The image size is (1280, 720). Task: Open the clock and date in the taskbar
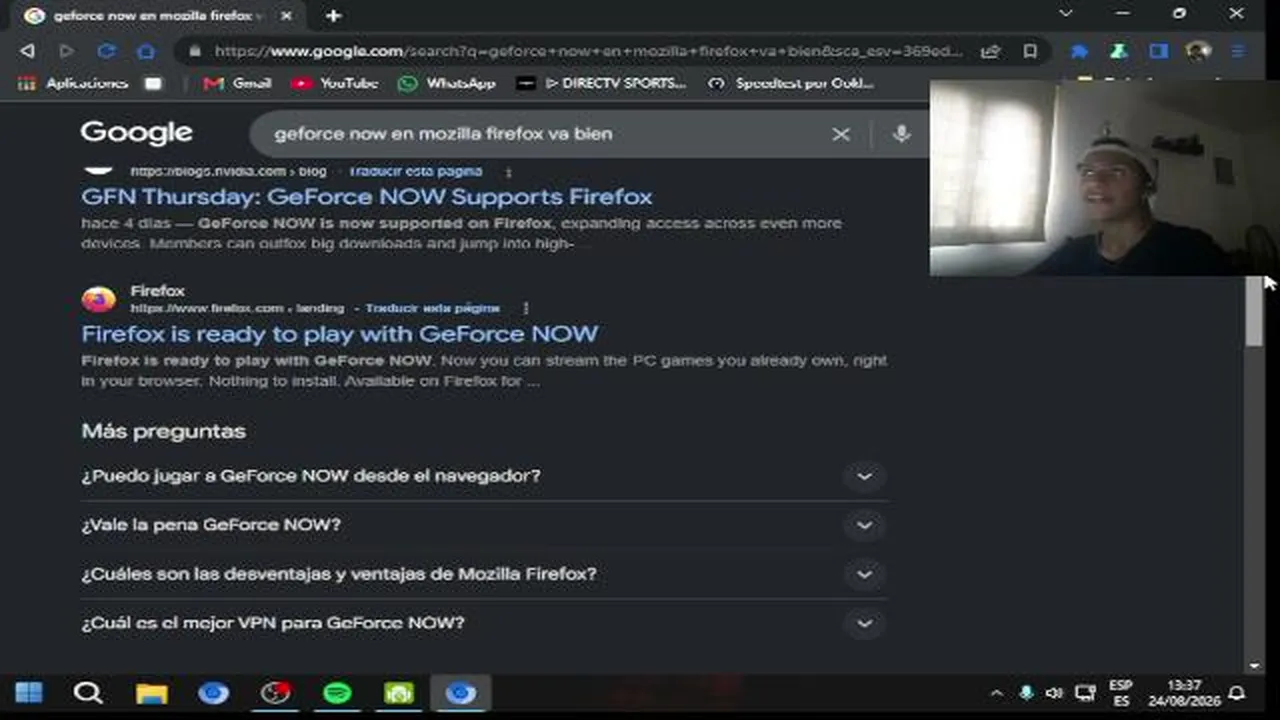1184,693
